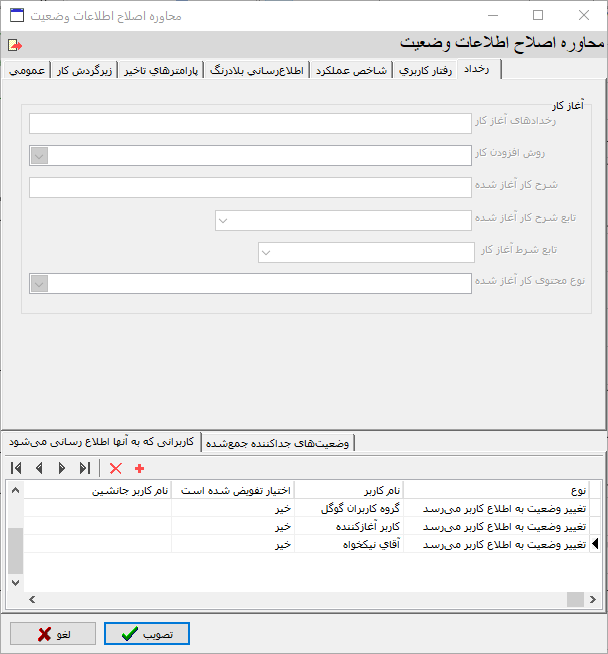Click the exit icon below the title bar
Viewport: 608px width, 654px height.
click(x=14, y=45)
